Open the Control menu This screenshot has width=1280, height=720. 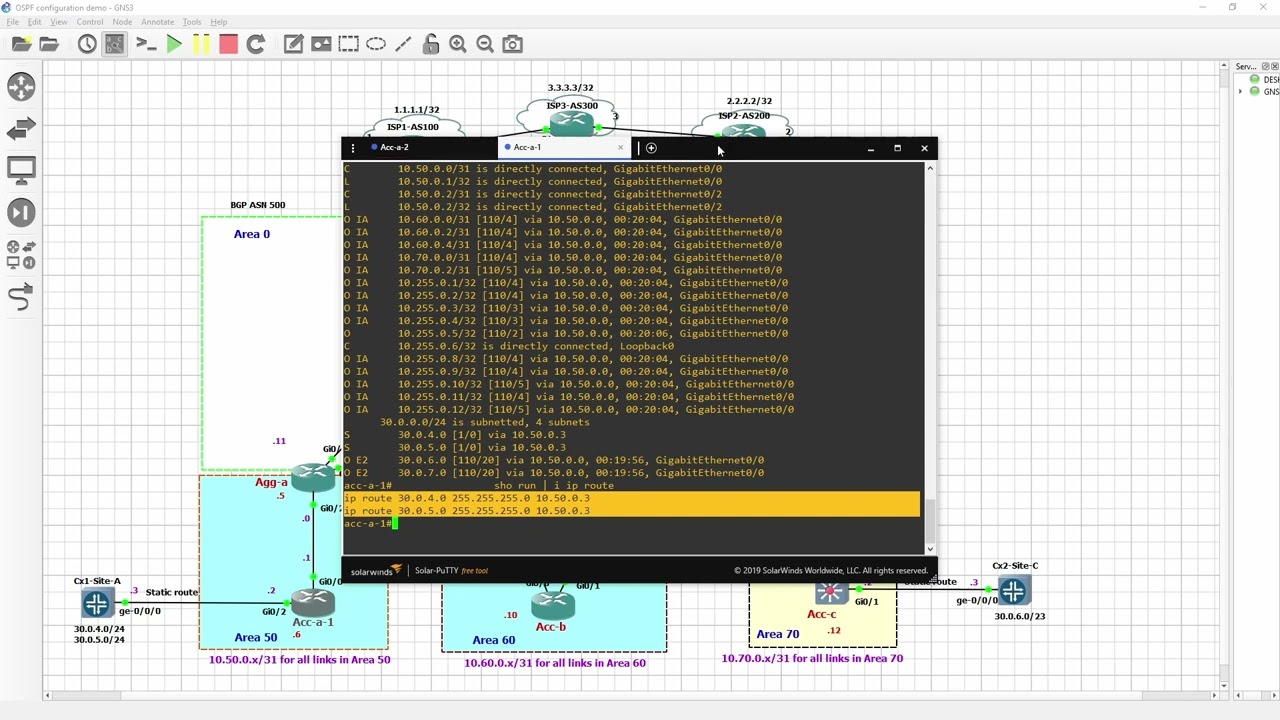coord(90,22)
